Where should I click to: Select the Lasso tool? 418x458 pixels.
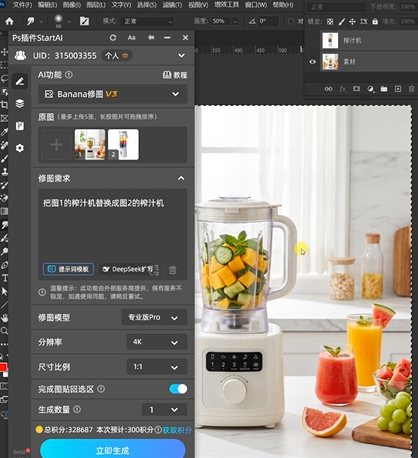coord(4,79)
